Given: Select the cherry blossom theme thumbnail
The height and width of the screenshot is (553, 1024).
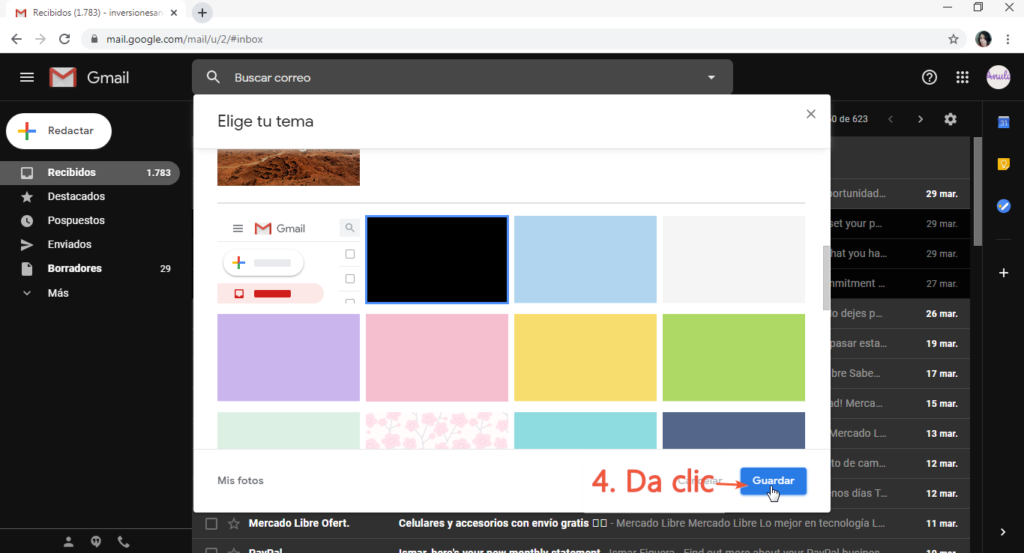Looking at the screenshot, I should (x=437, y=430).
